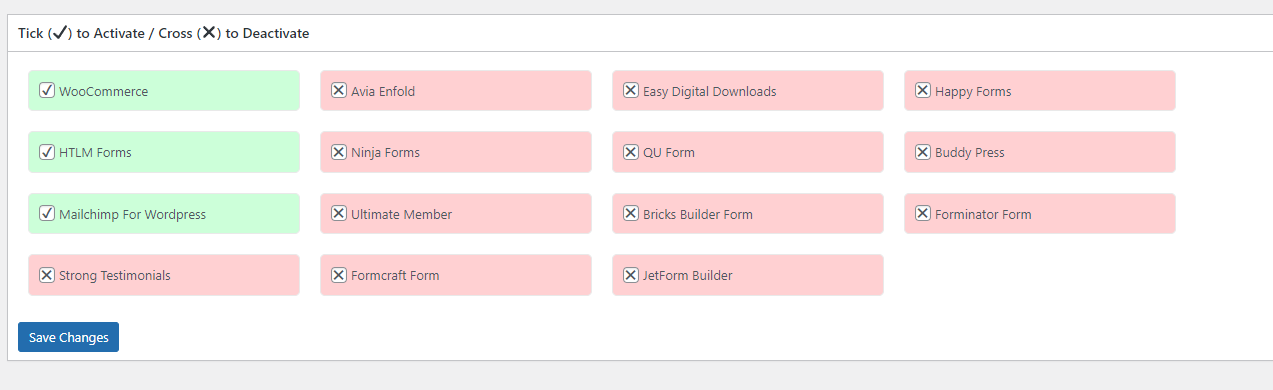Activate the Avia Enfold checkbox
The image size is (1273, 390).
338,90
